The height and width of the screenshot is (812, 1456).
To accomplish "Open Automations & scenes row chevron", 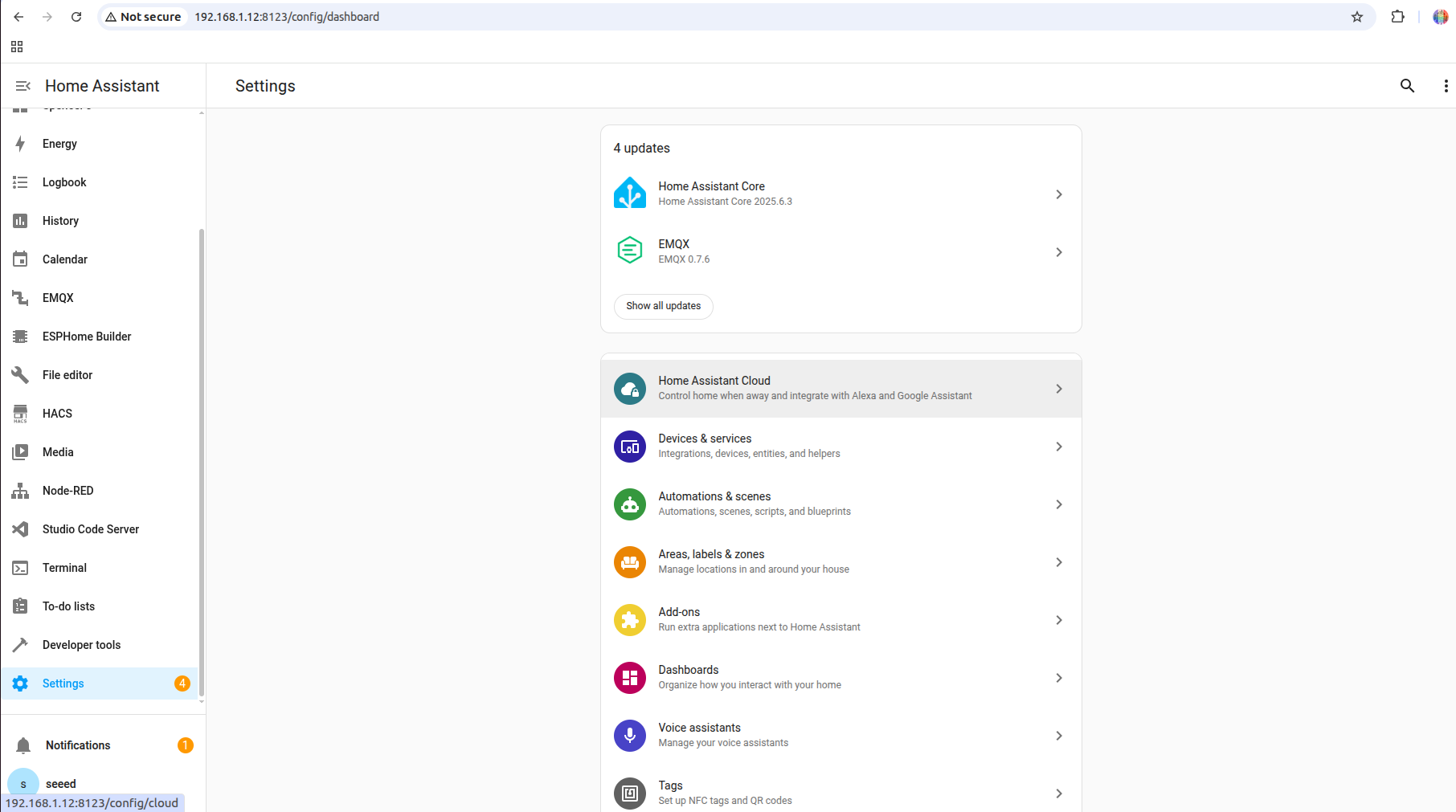I will [1059, 504].
